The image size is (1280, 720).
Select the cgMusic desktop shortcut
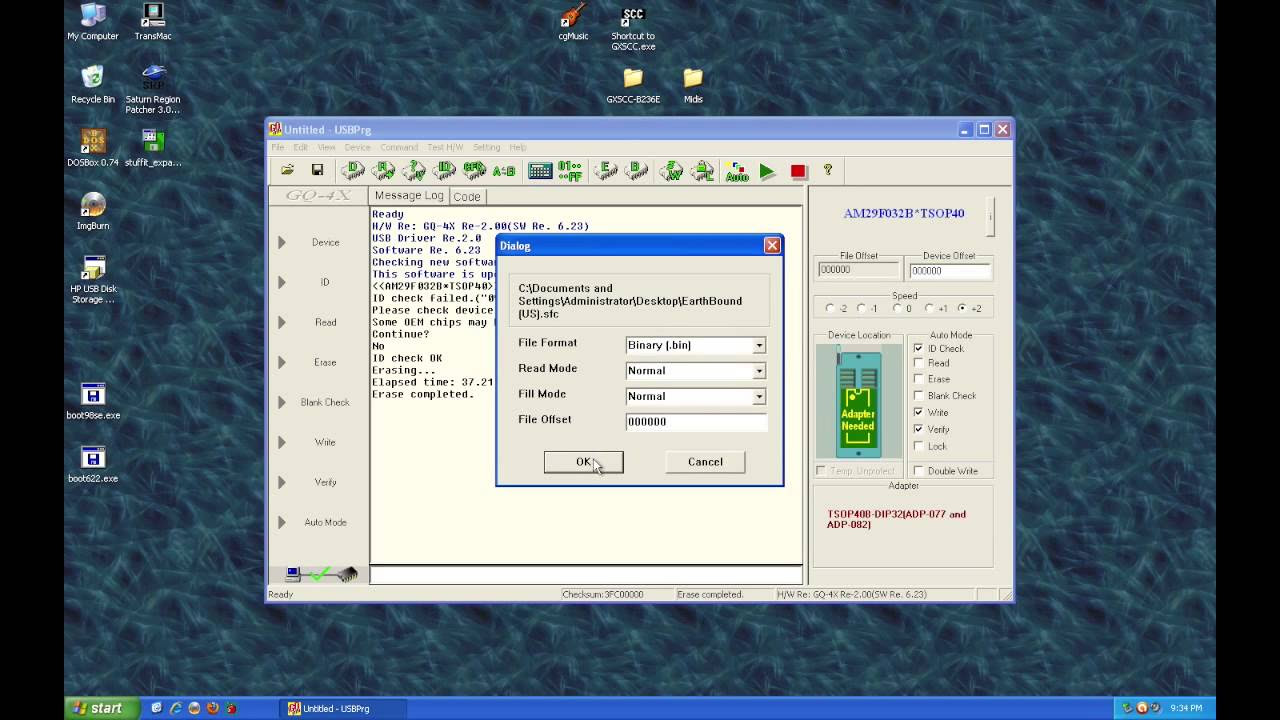(573, 22)
